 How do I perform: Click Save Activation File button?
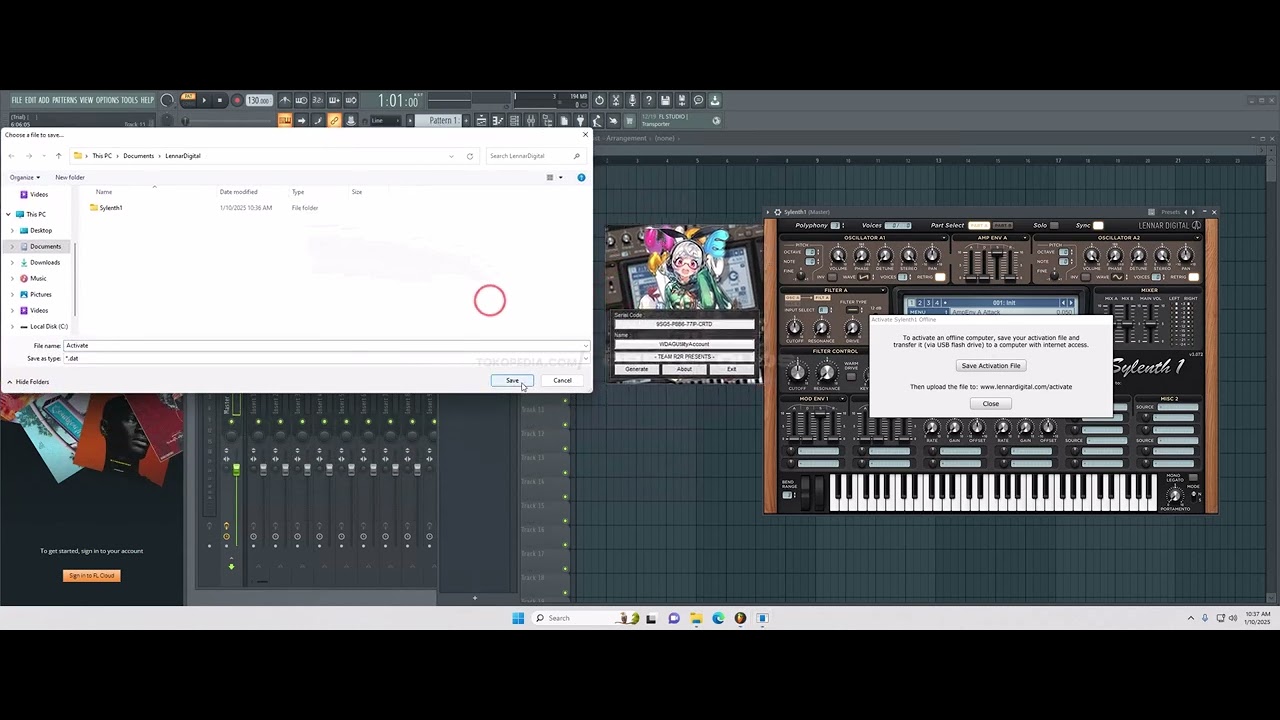coord(991,366)
